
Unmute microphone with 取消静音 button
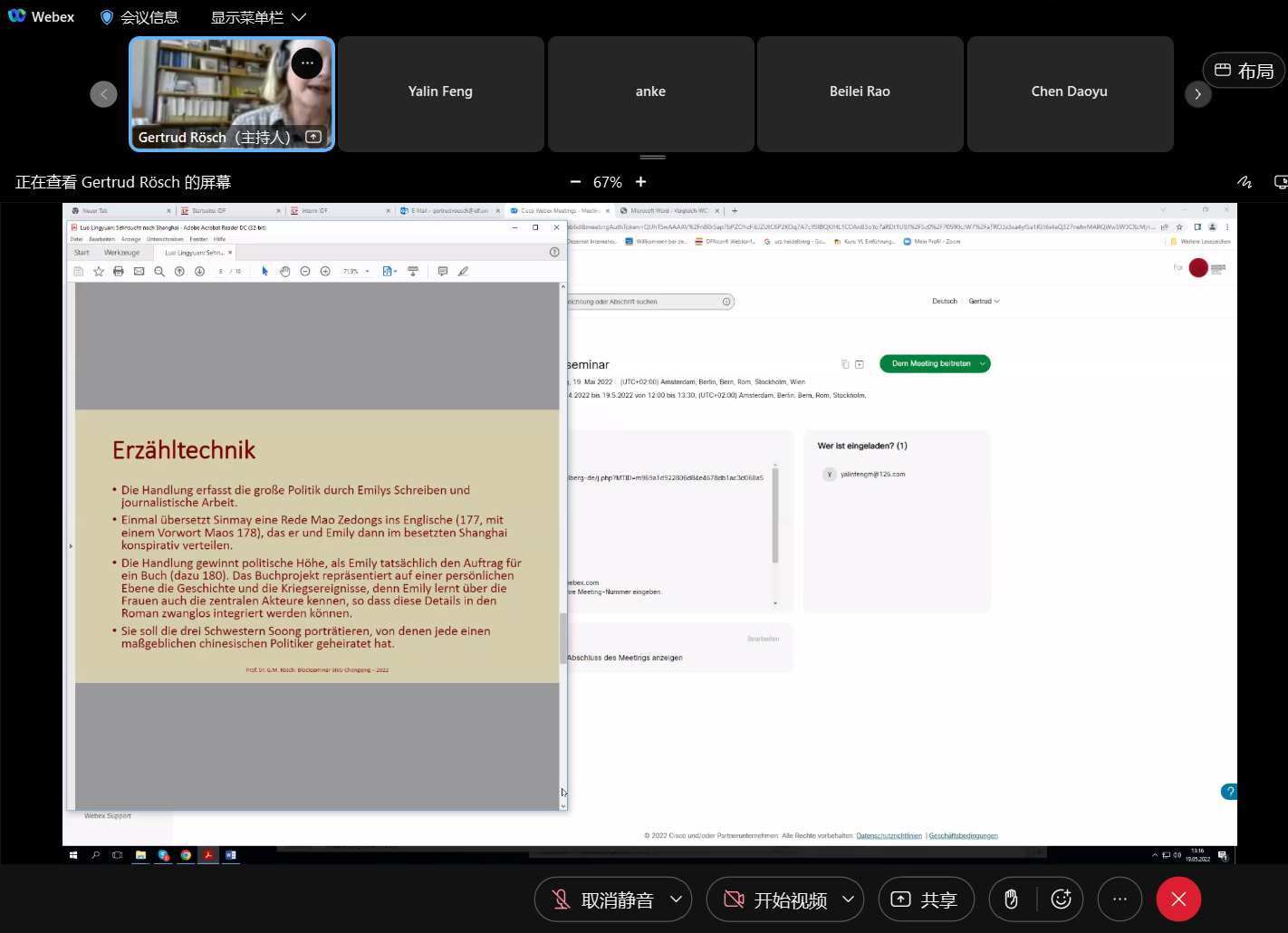pyautogui.click(x=602, y=899)
